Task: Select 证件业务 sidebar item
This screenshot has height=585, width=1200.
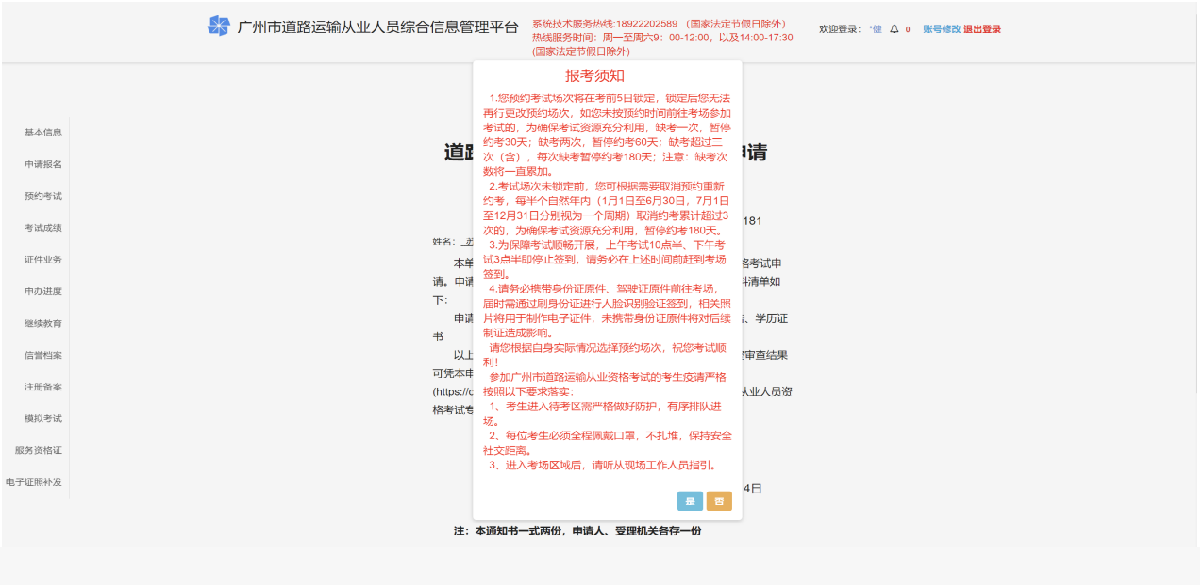Action: (43, 259)
